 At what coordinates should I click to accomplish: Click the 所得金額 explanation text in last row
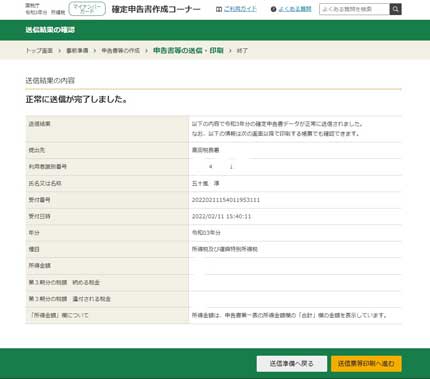(x=289, y=315)
